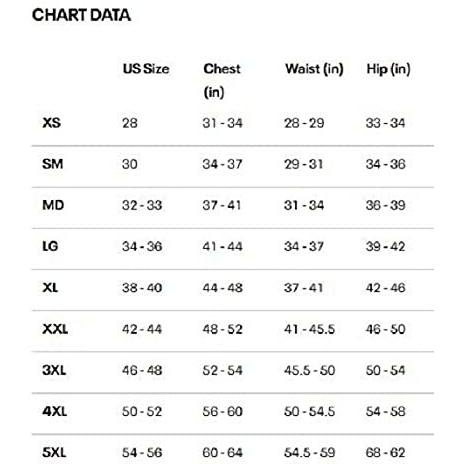Click the CHART DATA heading
Viewport: 464px width, 464px height.
click(81, 15)
